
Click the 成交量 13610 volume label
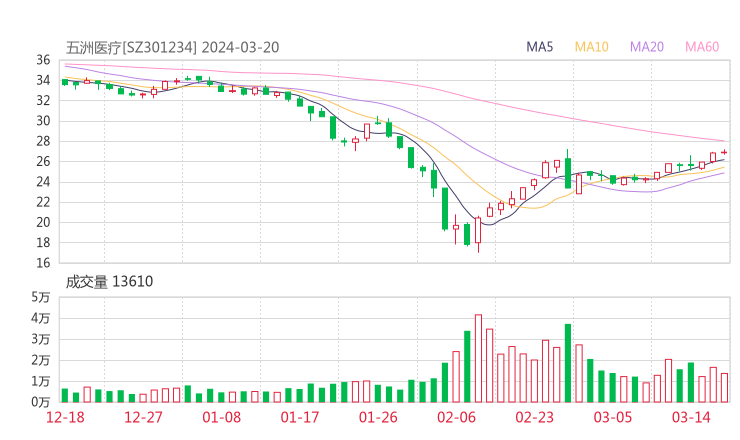coord(109,282)
